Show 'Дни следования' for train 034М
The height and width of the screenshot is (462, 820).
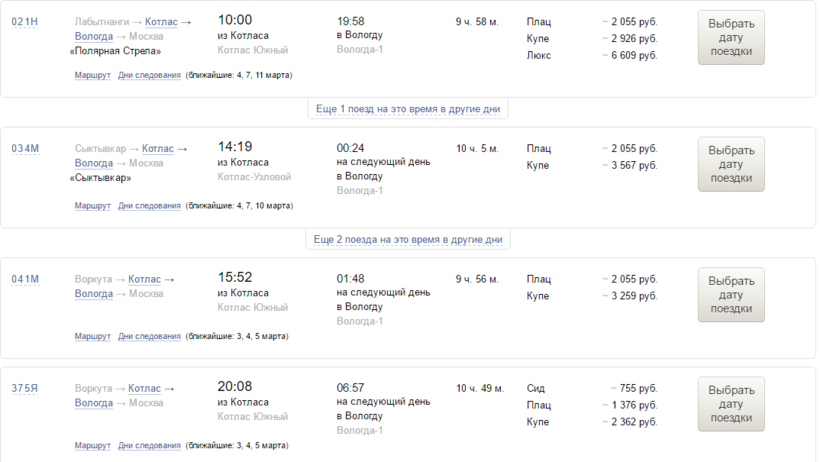click(149, 206)
